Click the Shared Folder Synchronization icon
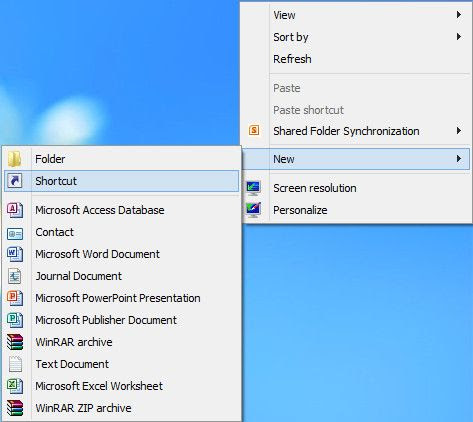The width and height of the screenshot is (473, 422). [x=254, y=130]
